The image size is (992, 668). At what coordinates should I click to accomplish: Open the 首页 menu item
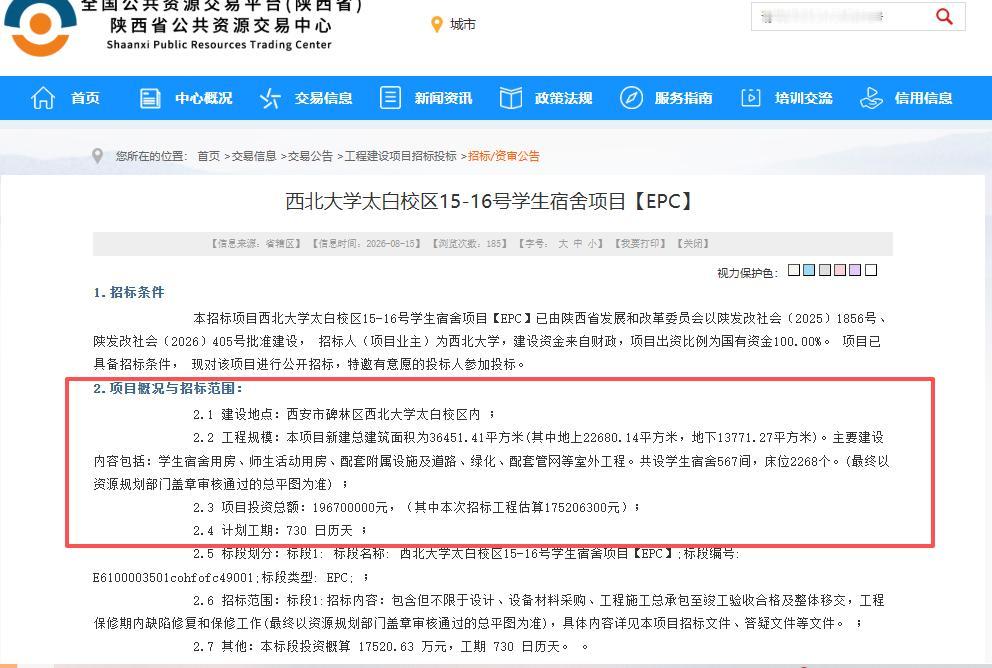point(85,98)
